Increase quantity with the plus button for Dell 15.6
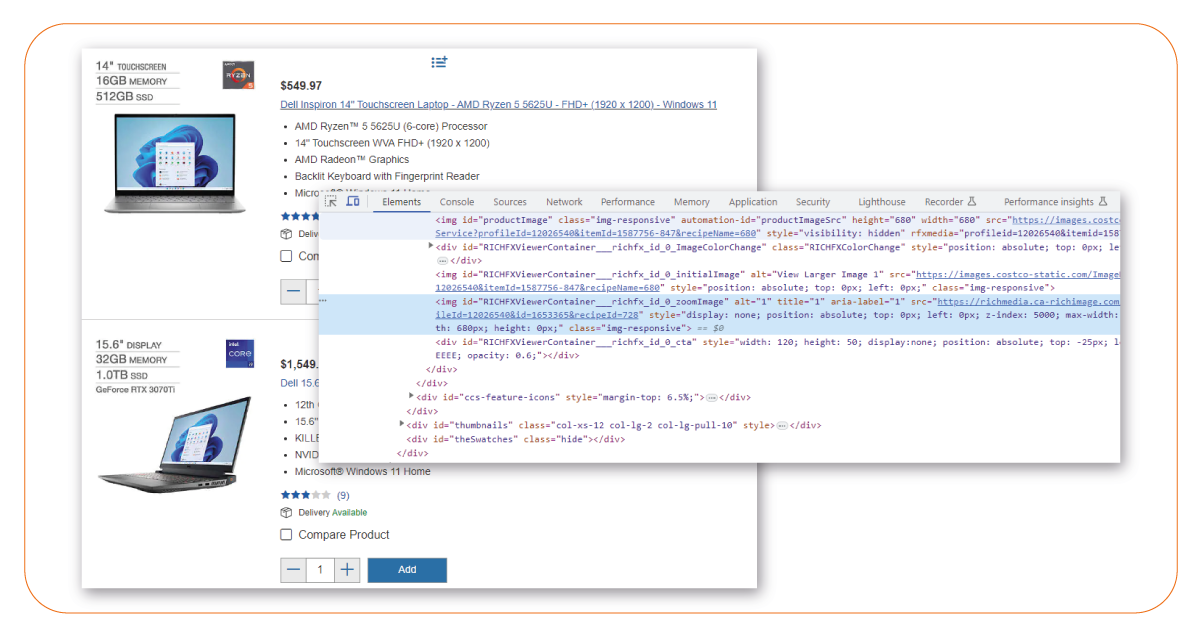The height and width of the screenshot is (634, 1202). tap(347, 570)
